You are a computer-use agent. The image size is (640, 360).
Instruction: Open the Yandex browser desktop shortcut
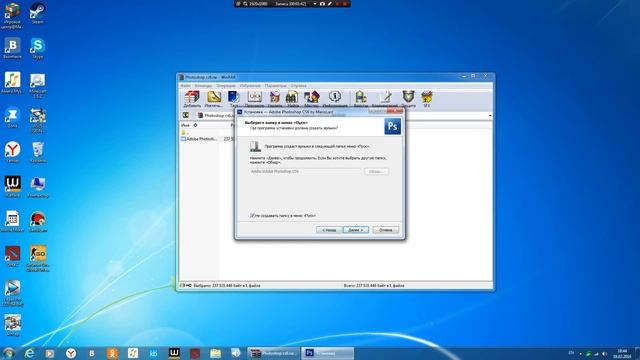click(x=12, y=152)
